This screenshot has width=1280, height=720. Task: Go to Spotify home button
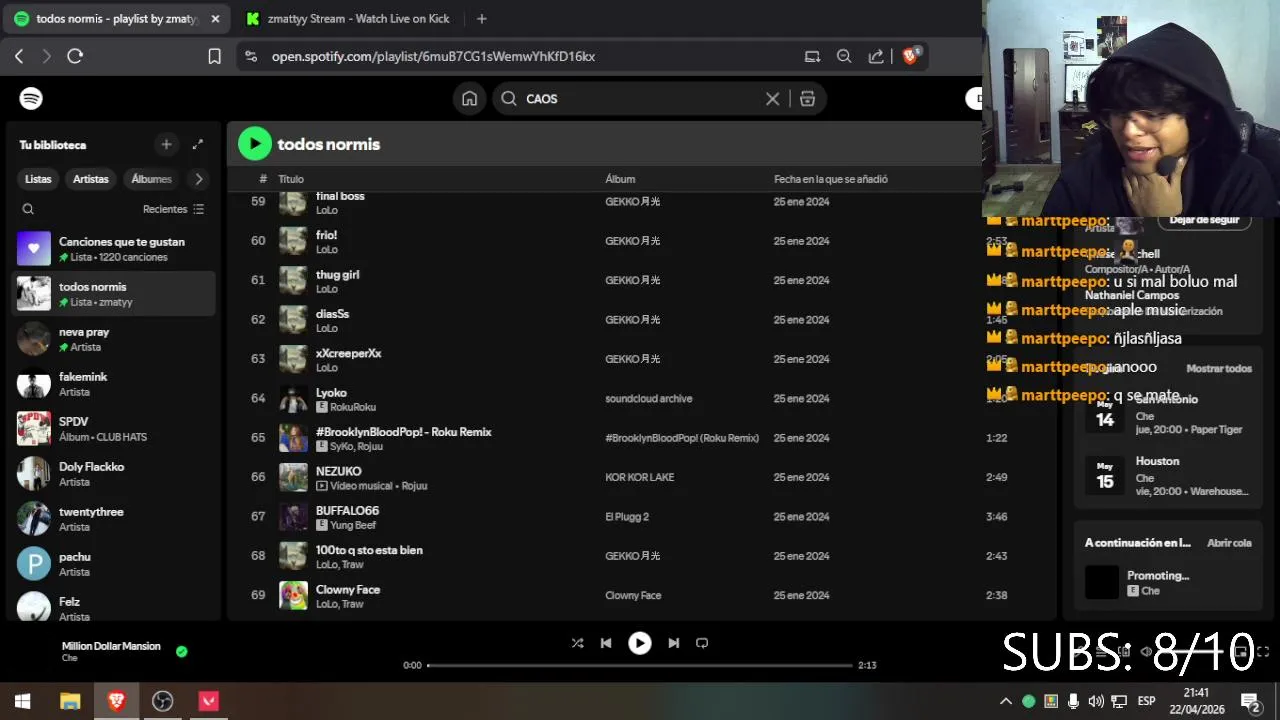tap(469, 98)
